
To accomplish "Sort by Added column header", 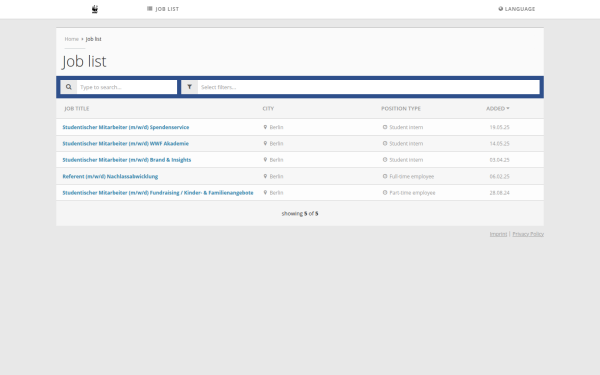I will tap(497, 109).
